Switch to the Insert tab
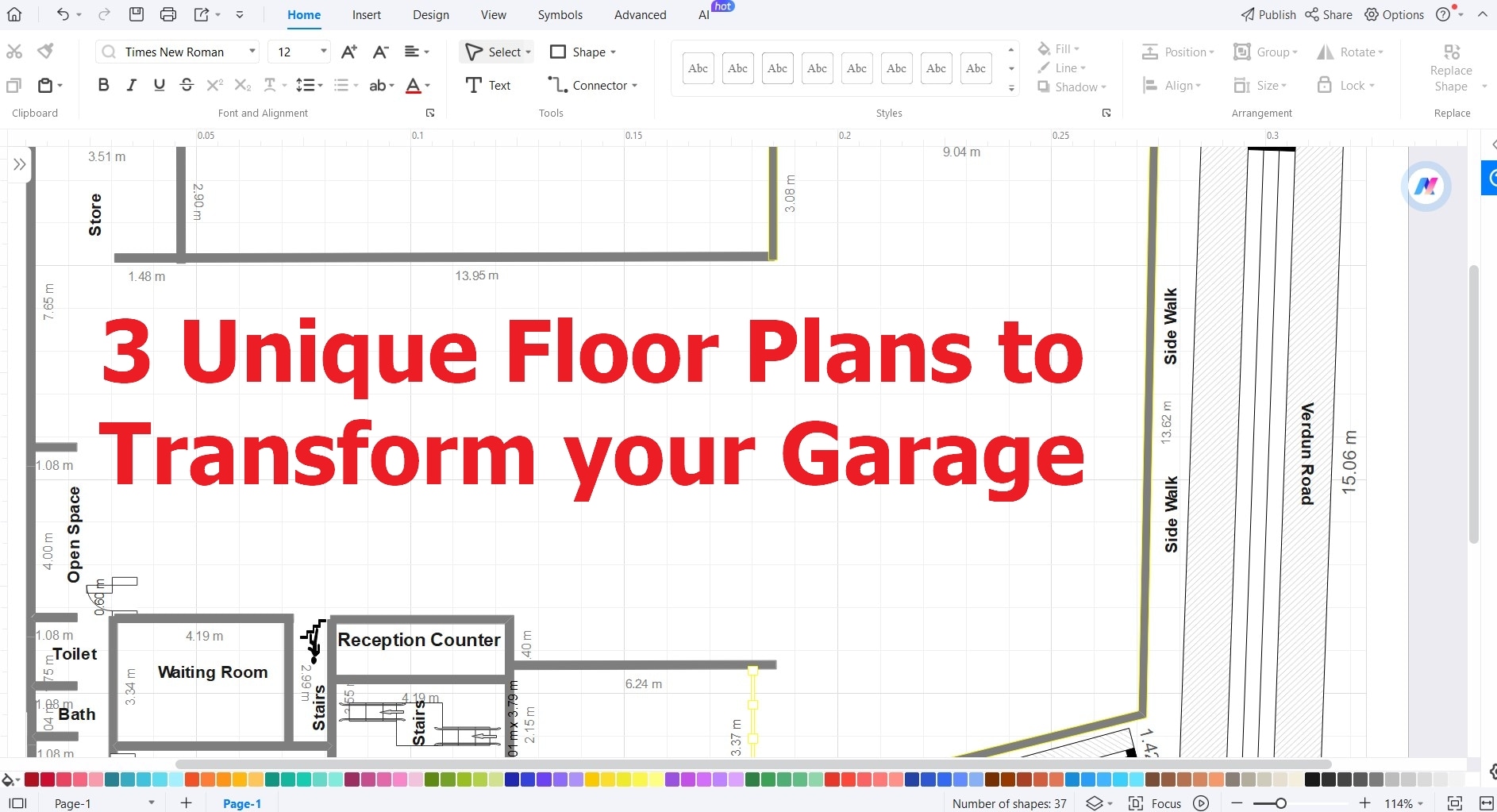1497x812 pixels. 367,14
